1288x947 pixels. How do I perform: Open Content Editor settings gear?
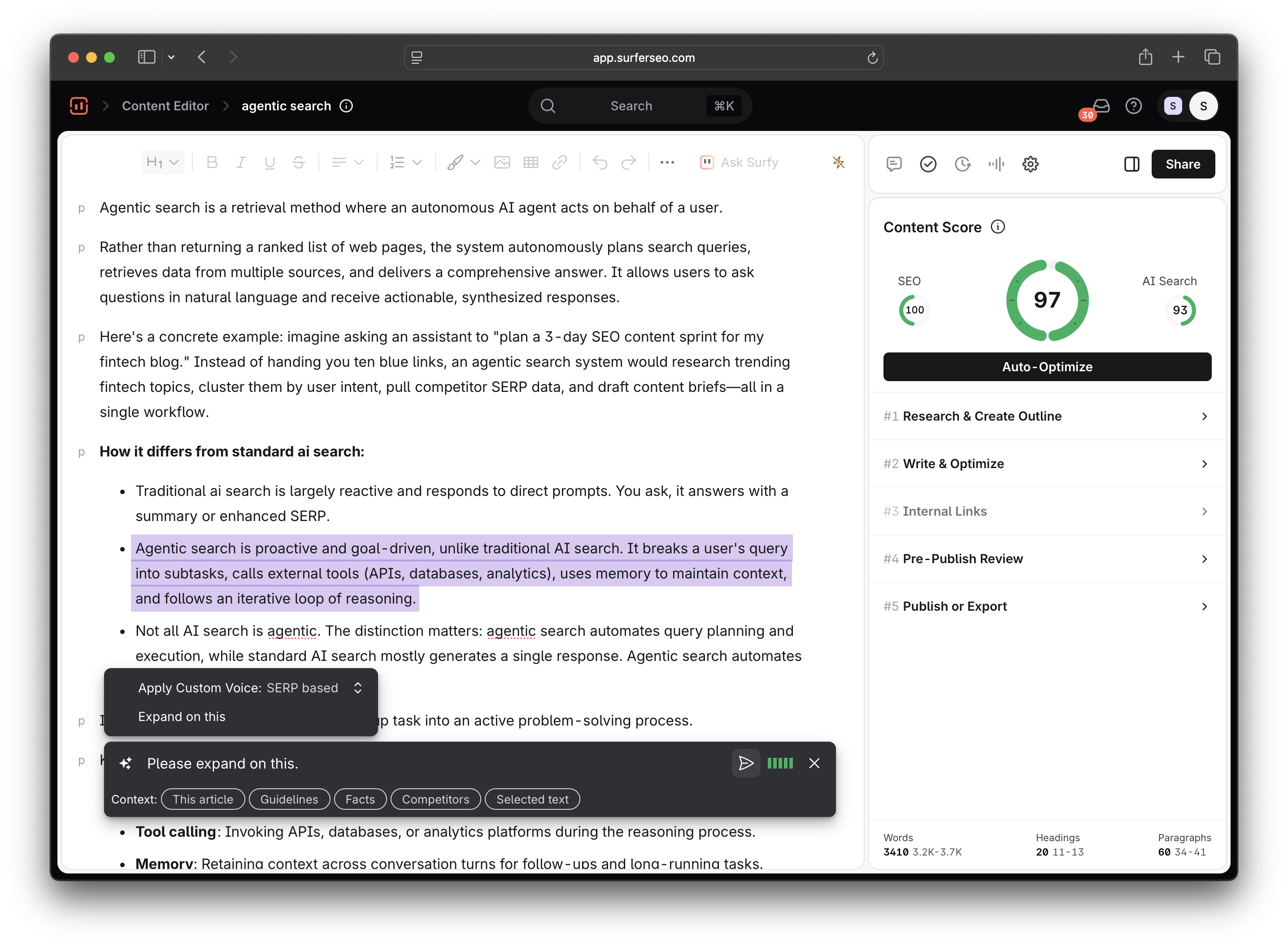tap(1031, 164)
